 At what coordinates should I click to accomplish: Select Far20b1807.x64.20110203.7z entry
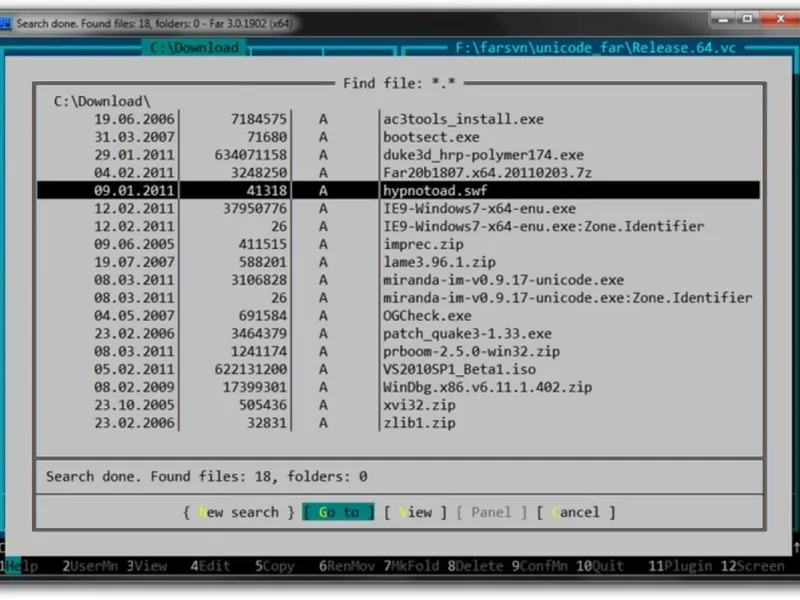tap(398, 173)
